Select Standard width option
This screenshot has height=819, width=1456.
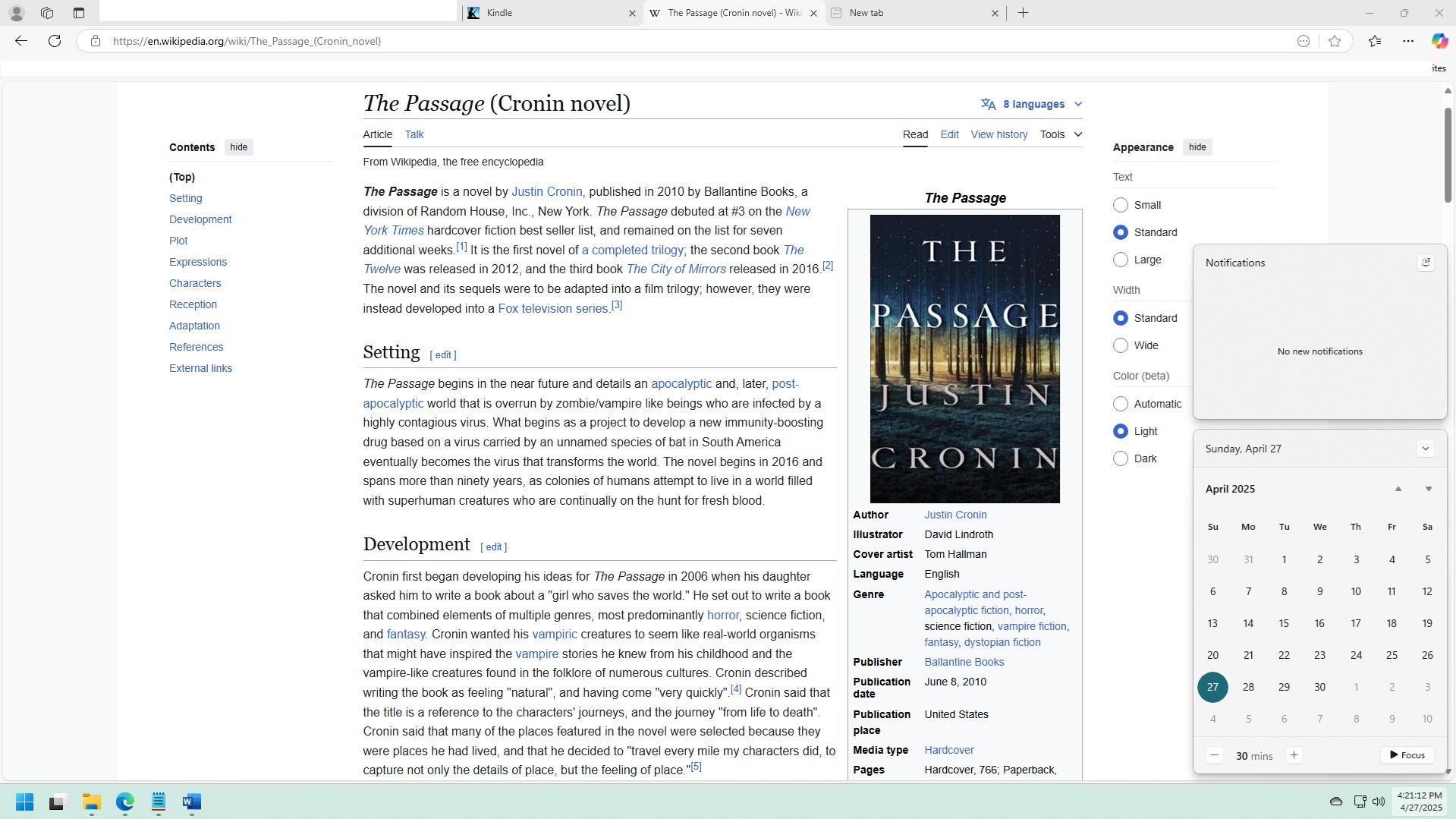(1121, 318)
